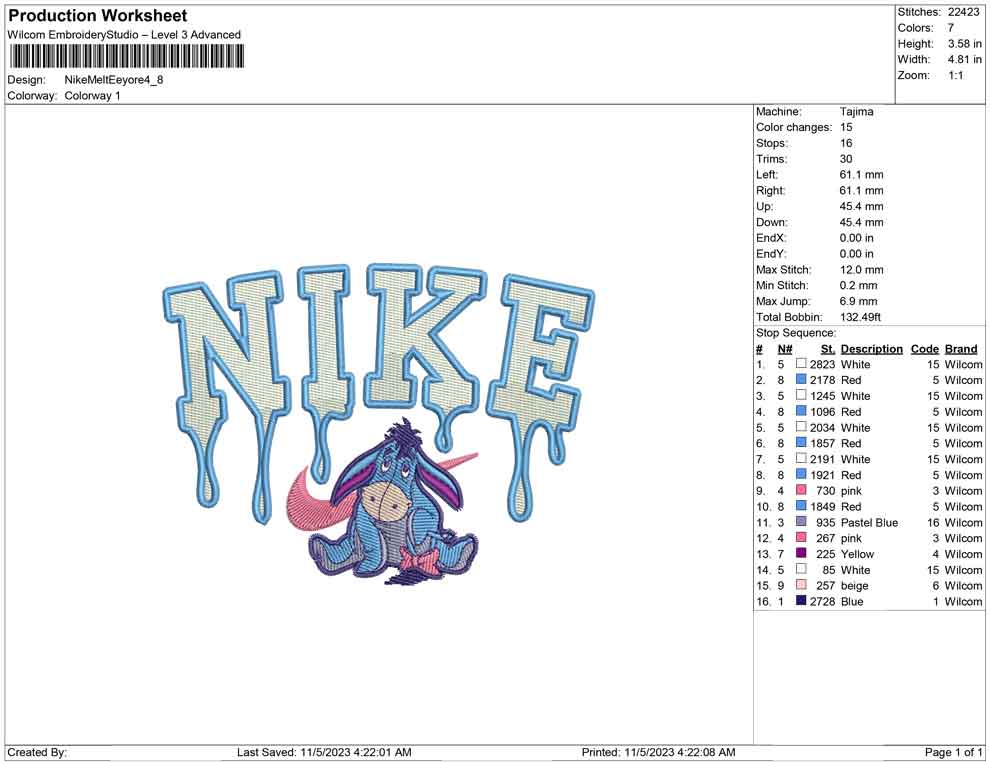Click the Height value 3.58 in
Screen dimensions: 990x762
click(x=965, y=44)
